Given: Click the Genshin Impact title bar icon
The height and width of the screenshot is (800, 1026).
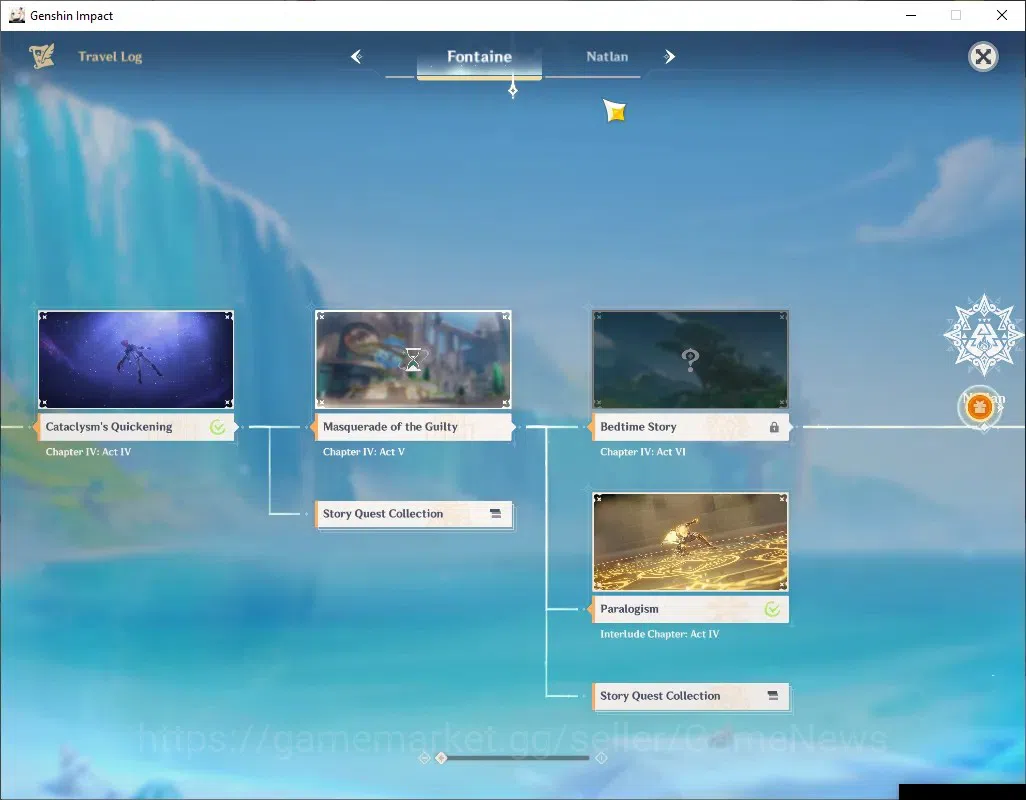Looking at the screenshot, I should click(17, 15).
